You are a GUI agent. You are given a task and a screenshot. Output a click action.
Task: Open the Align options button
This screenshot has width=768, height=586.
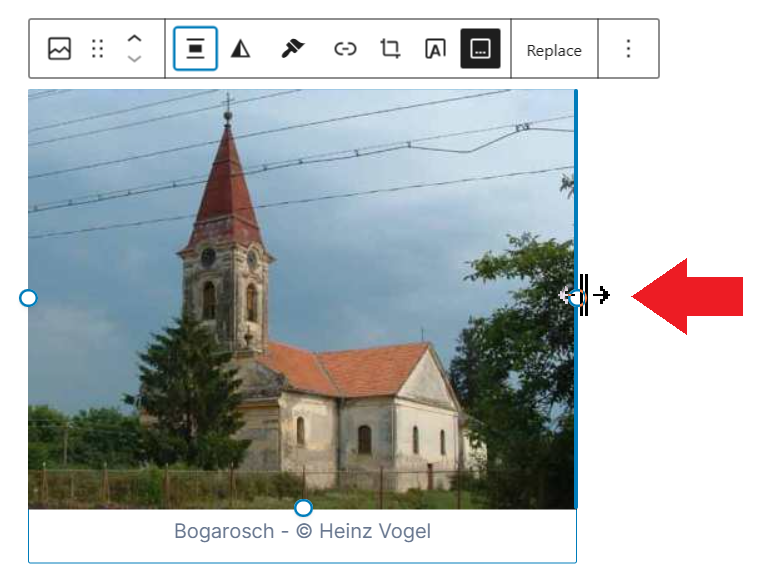click(x=195, y=49)
